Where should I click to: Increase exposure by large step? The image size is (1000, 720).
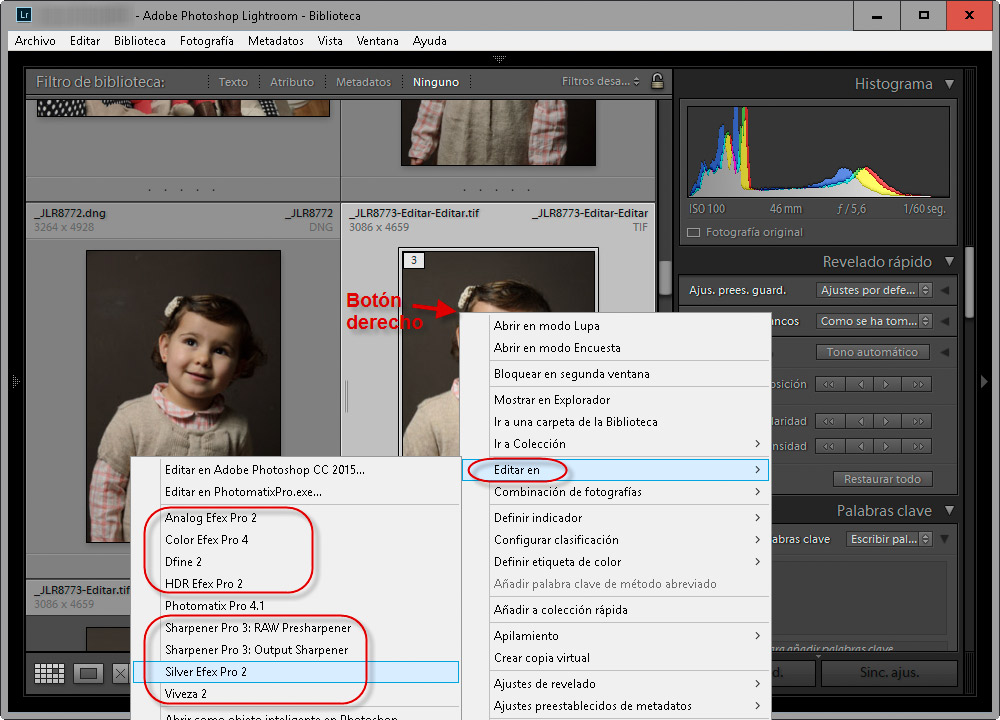918,385
